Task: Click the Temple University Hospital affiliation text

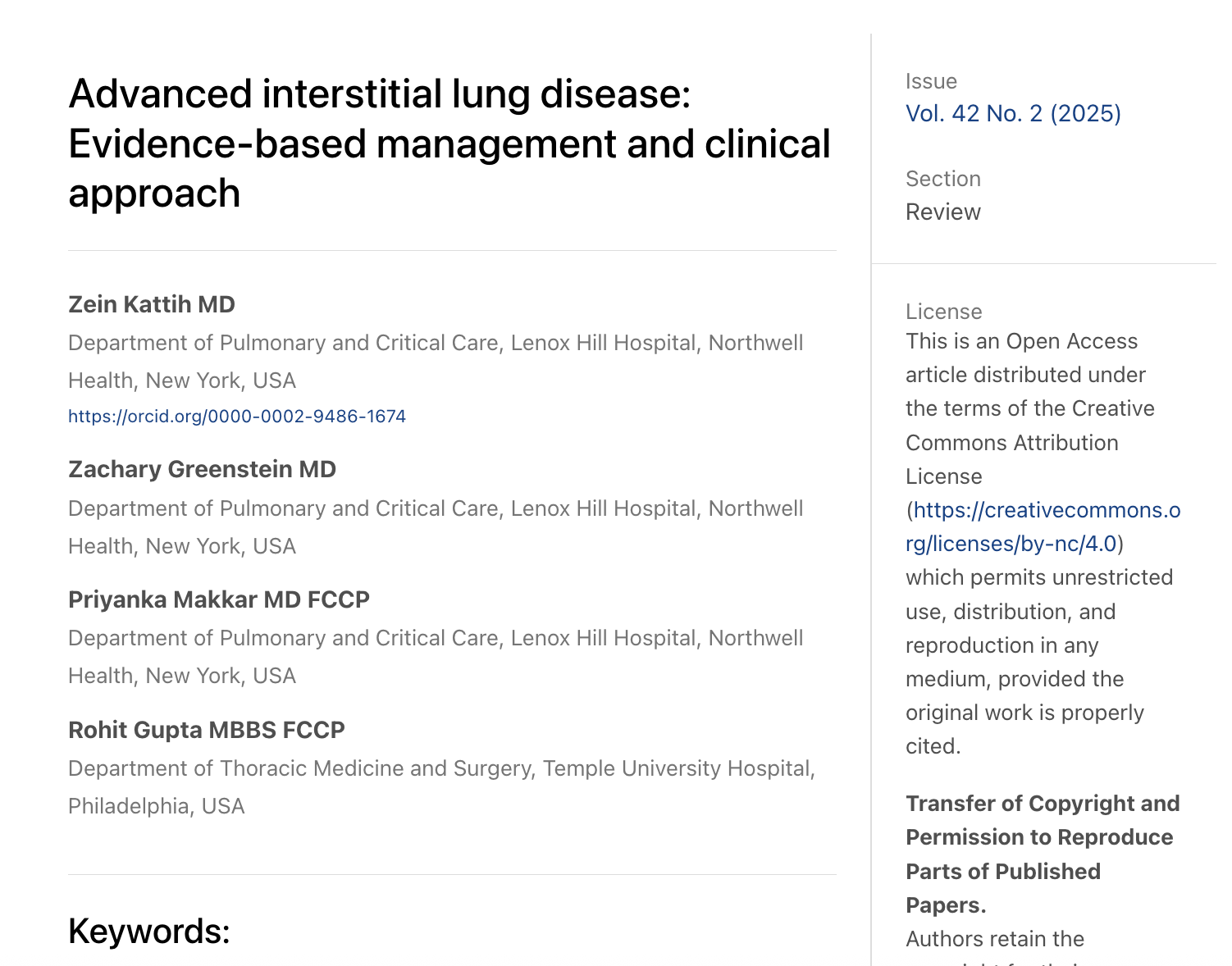Action: pyautogui.click(x=441, y=787)
